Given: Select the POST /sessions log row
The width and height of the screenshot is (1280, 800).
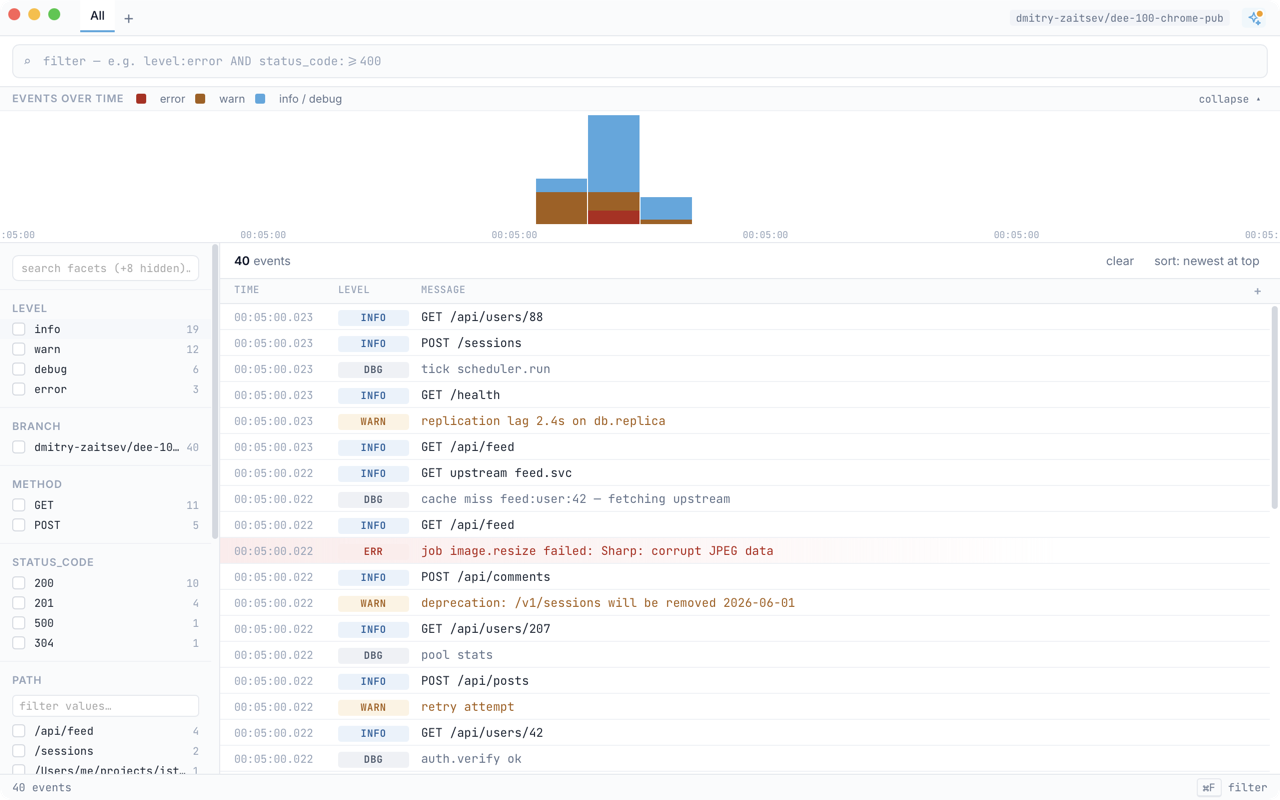Looking at the screenshot, I should point(745,343).
